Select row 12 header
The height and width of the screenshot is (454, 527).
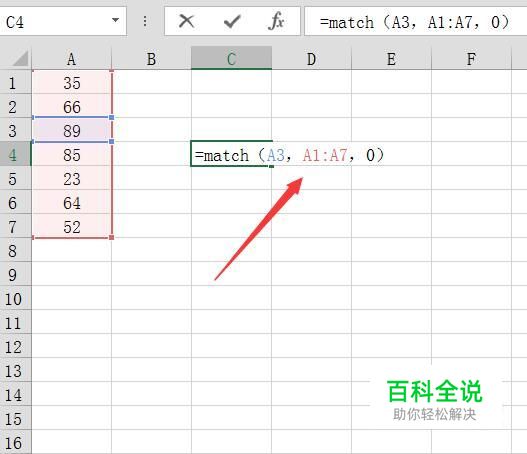[15, 346]
